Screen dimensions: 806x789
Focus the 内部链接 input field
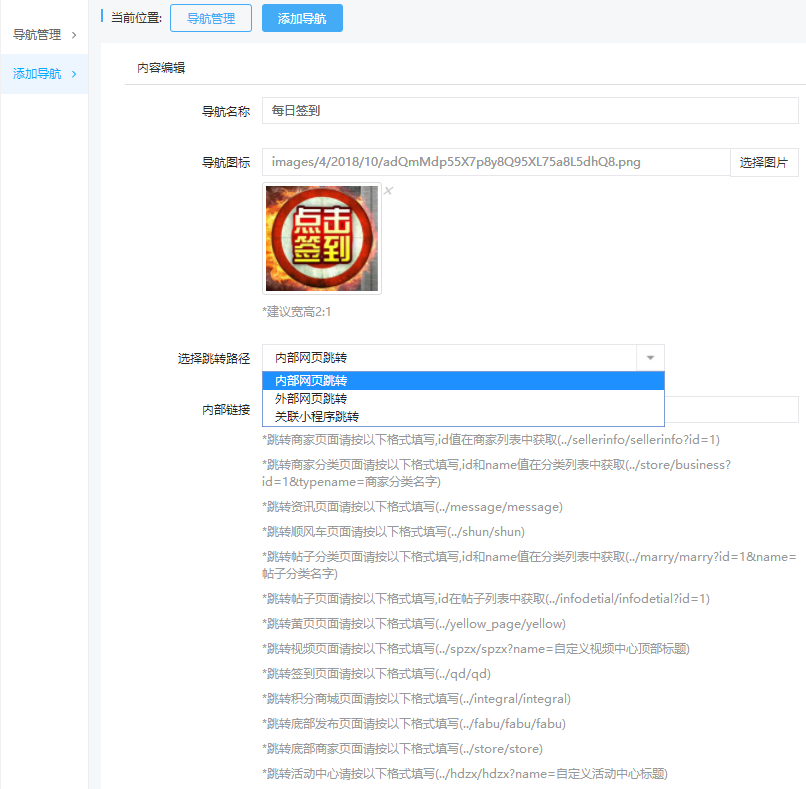click(731, 409)
